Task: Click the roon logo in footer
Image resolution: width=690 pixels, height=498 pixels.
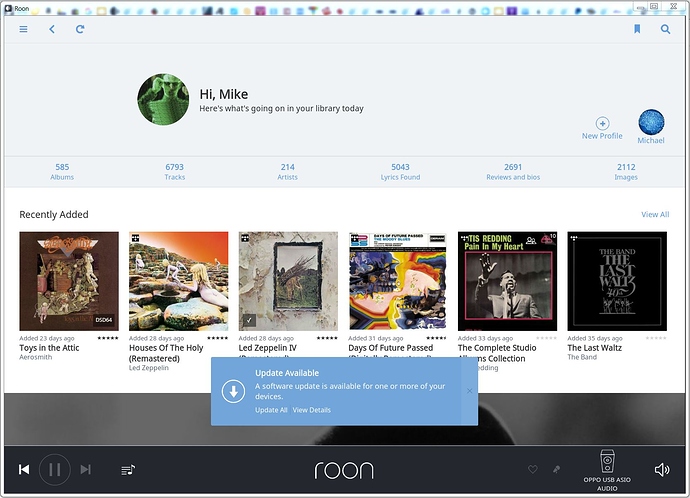Action: (x=344, y=470)
